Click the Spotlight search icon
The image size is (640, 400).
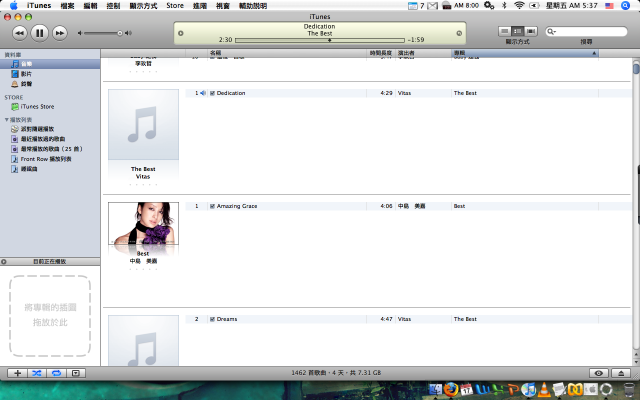(x=625, y=6)
